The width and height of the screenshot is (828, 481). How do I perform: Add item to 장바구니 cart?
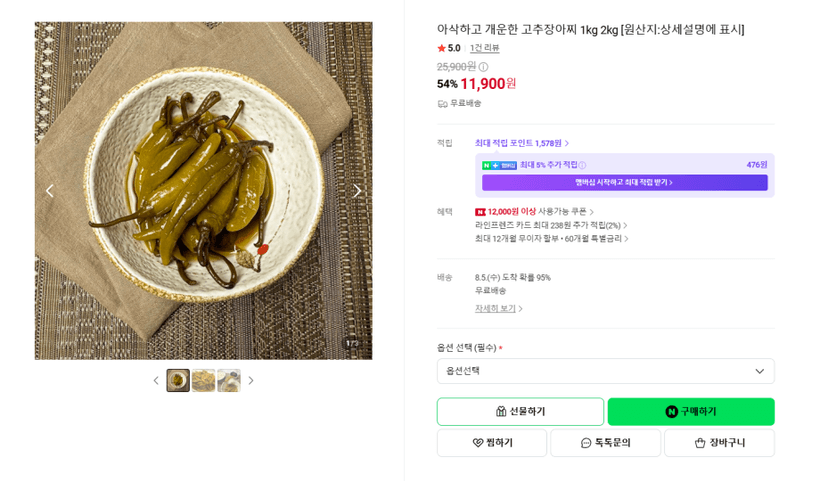pyautogui.click(x=719, y=442)
